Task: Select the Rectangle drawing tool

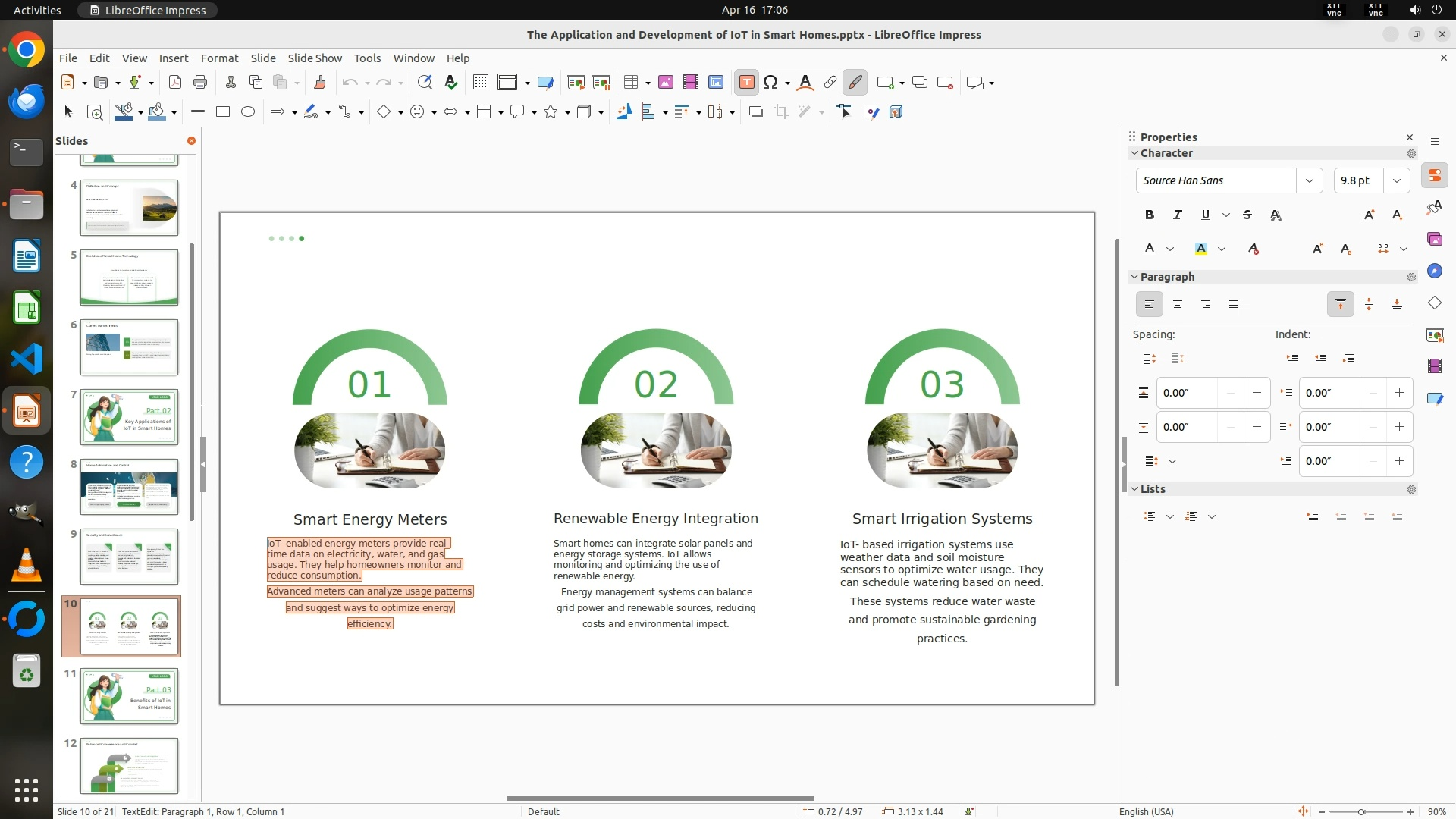Action: 223,112
